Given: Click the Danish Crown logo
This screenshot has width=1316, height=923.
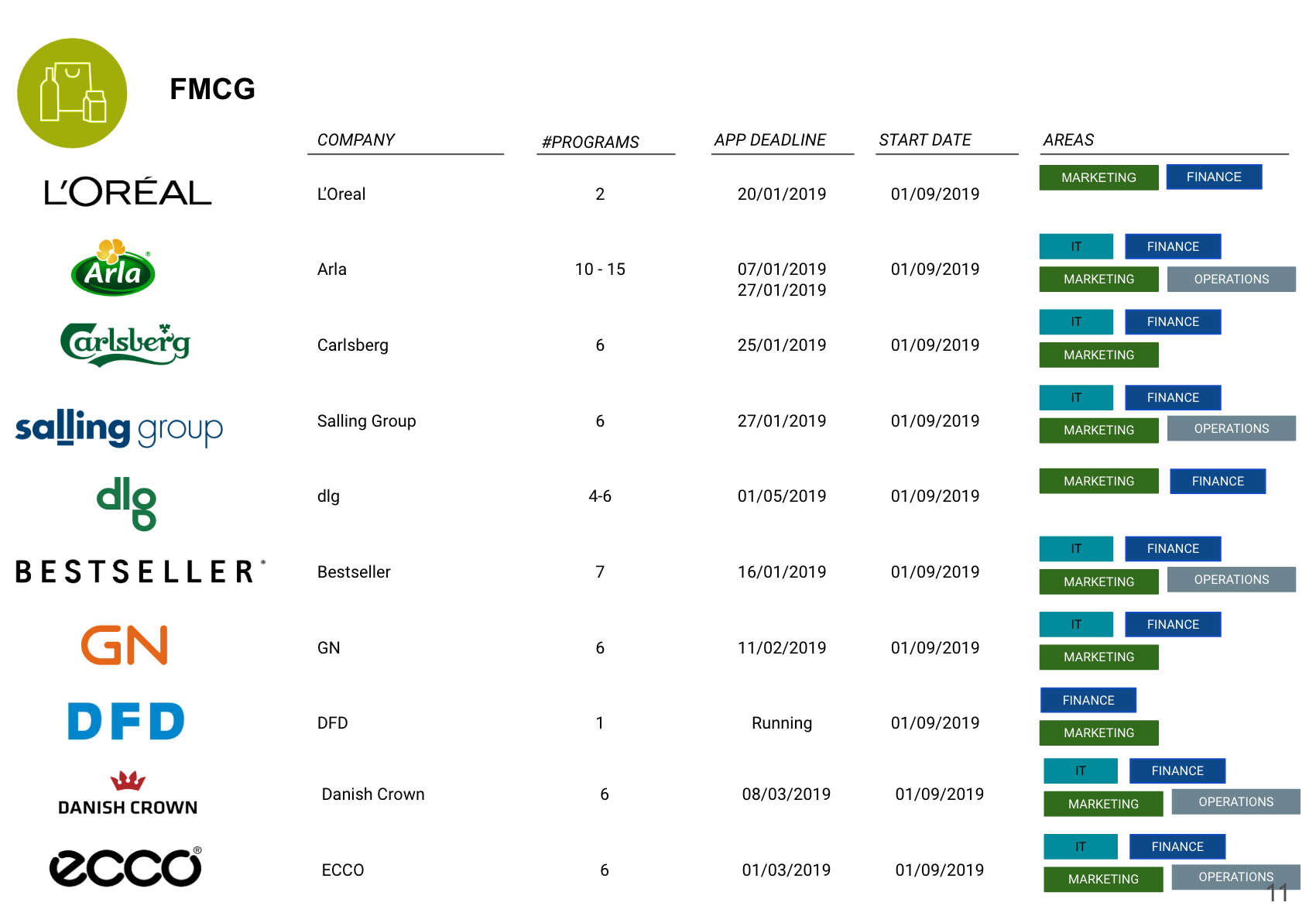Looking at the screenshot, I should (x=128, y=794).
